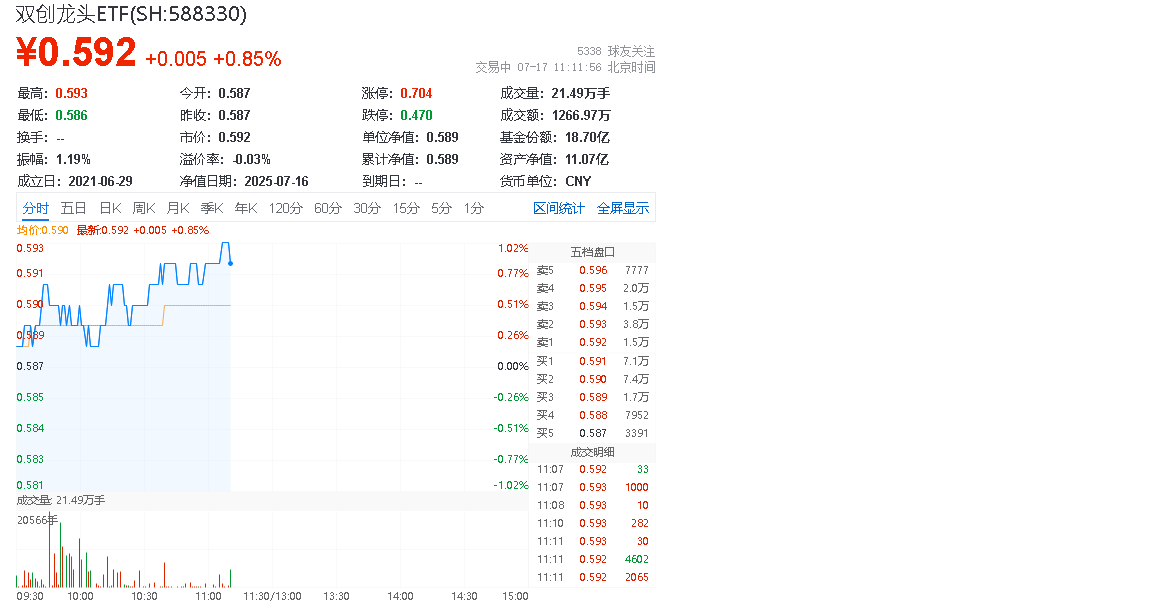Select the 15分 interval chart
The width and height of the screenshot is (1166, 615).
coord(405,207)
